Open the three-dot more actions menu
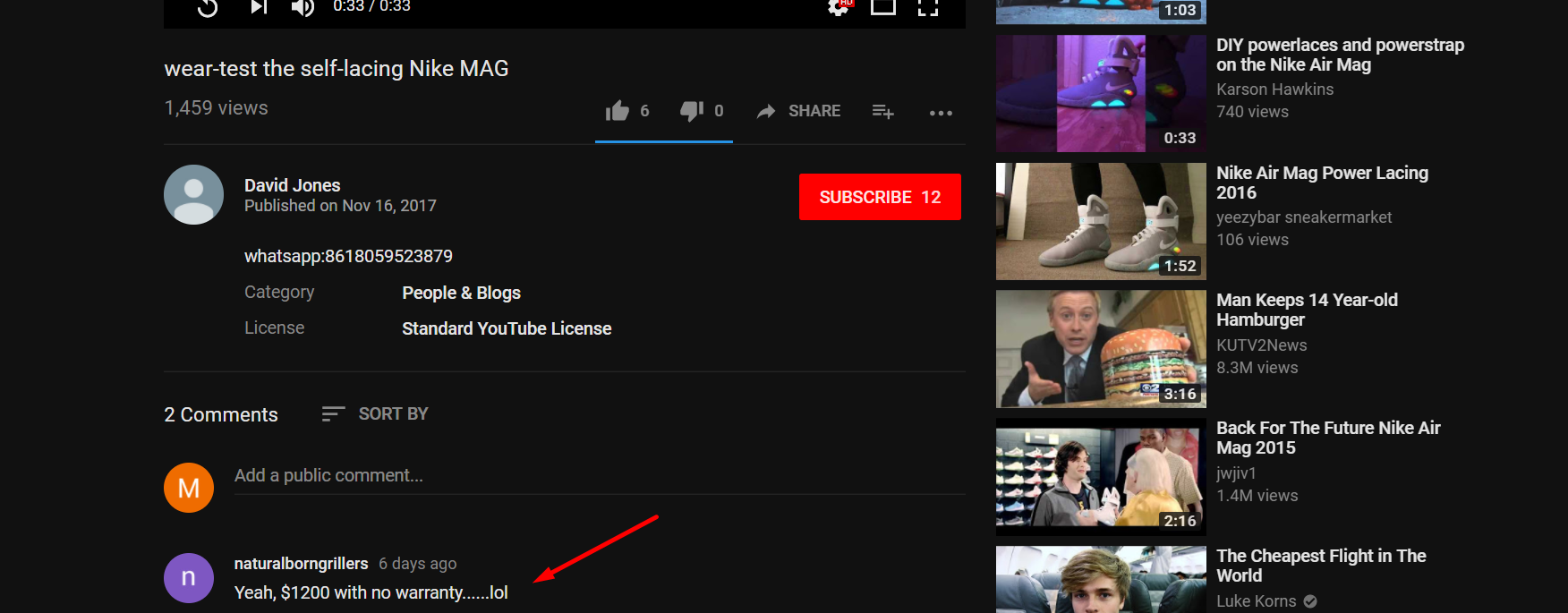Screen dimensions: 1568x613 pyautogui.click(x=941, y=113)
